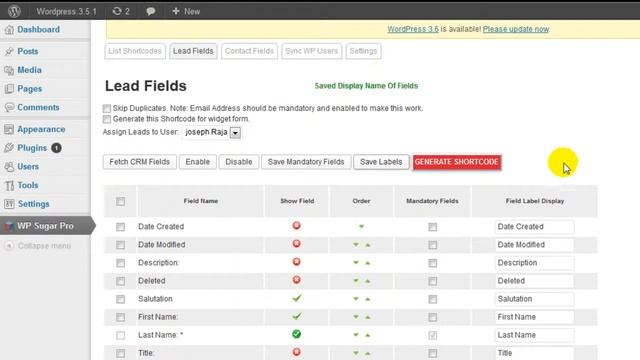Click Save Mandatory Fields button
640x360 pixels.
(306, 162)
